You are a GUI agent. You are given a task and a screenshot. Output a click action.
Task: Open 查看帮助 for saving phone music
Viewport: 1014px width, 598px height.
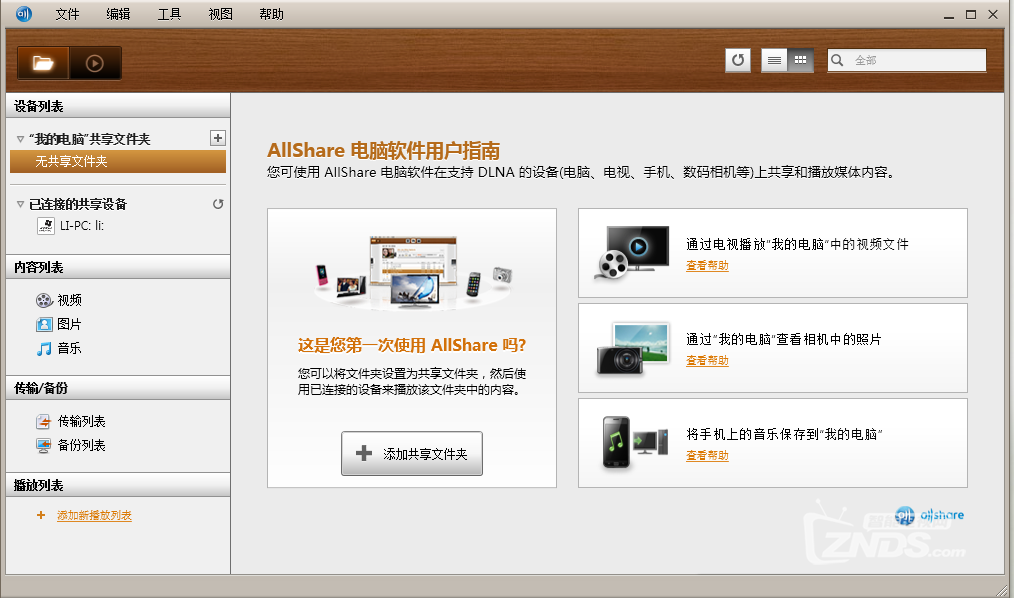coord(707,456)
